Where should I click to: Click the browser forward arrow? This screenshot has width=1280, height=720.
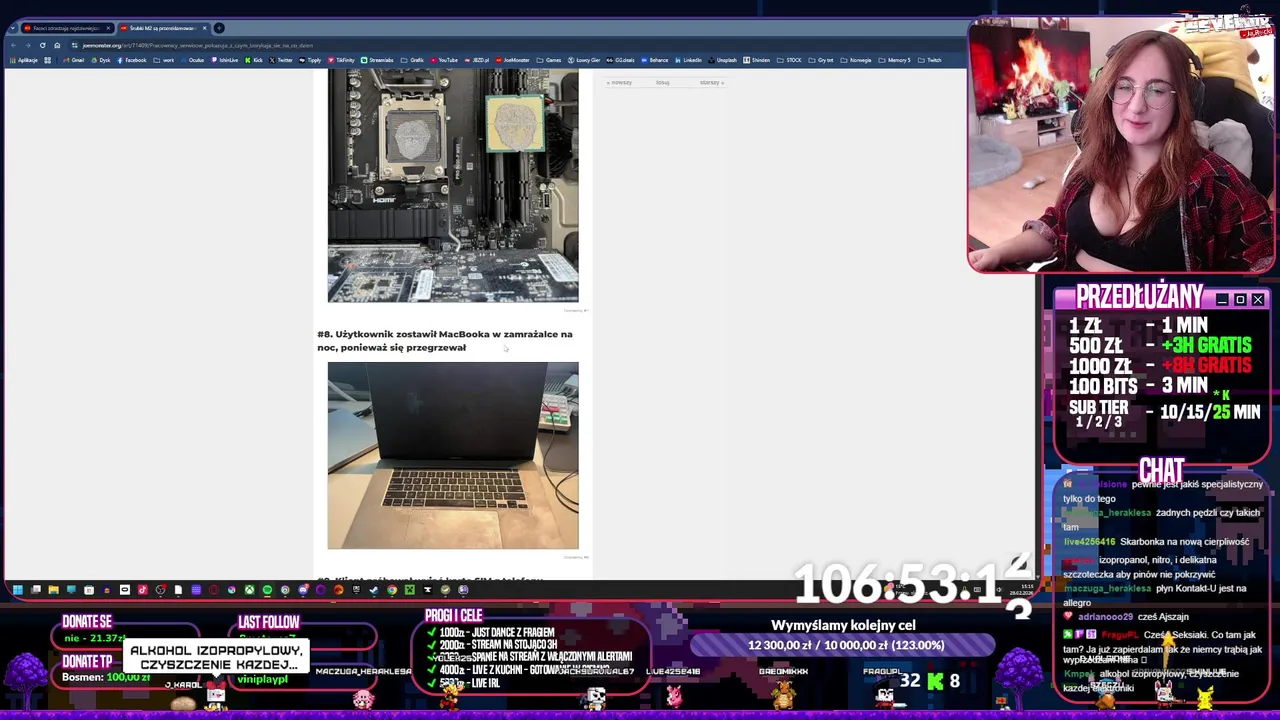(x=28, y=45)
